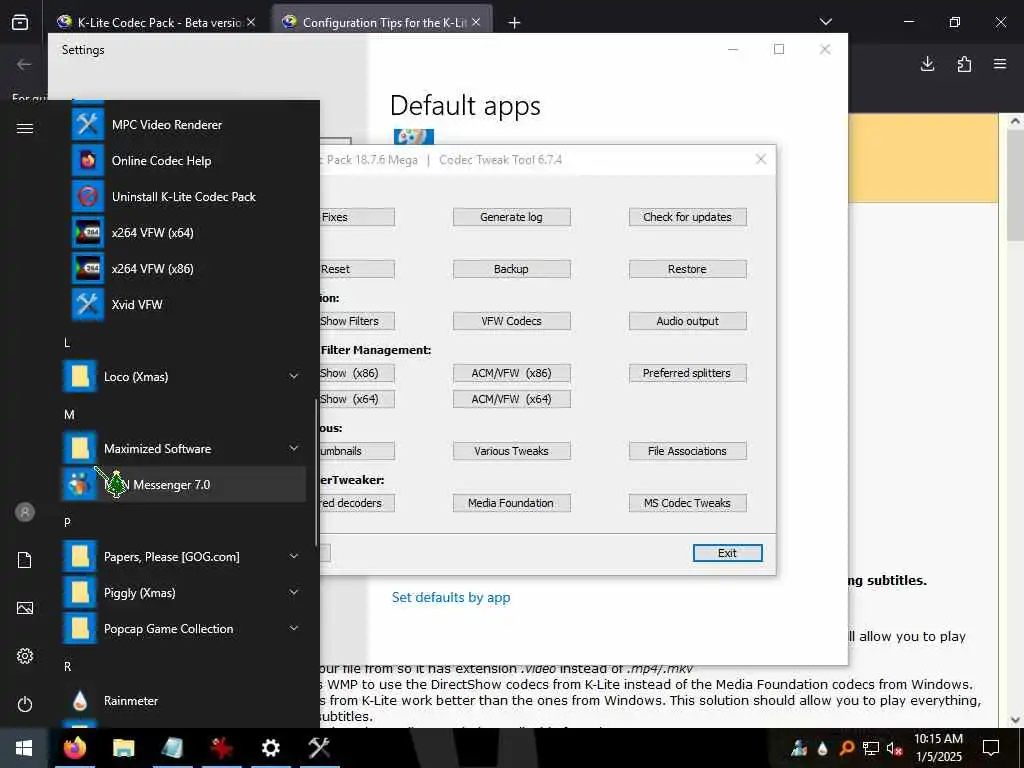Launch Rainmeter from the Start list

coord(184,701)
